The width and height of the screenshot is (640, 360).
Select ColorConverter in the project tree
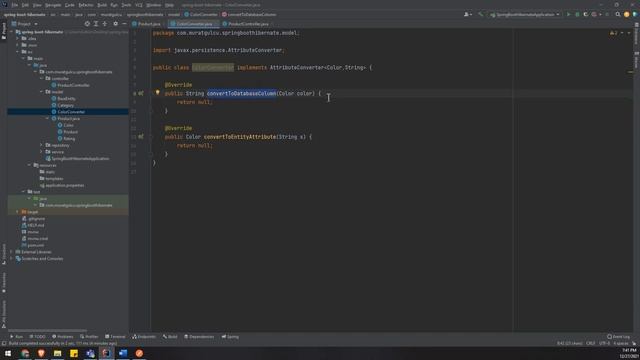[68, 112]
